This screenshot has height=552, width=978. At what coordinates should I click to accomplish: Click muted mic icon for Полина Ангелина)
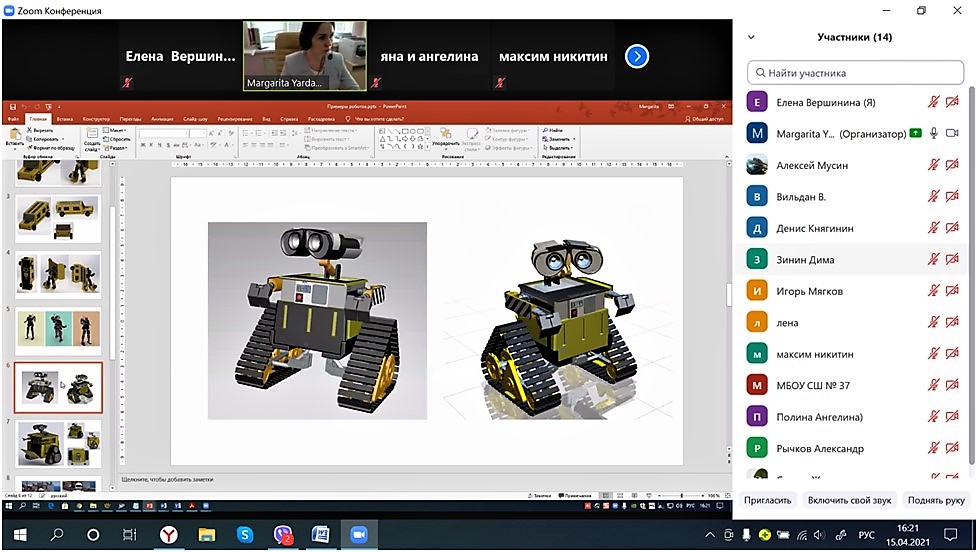(934, 417)
